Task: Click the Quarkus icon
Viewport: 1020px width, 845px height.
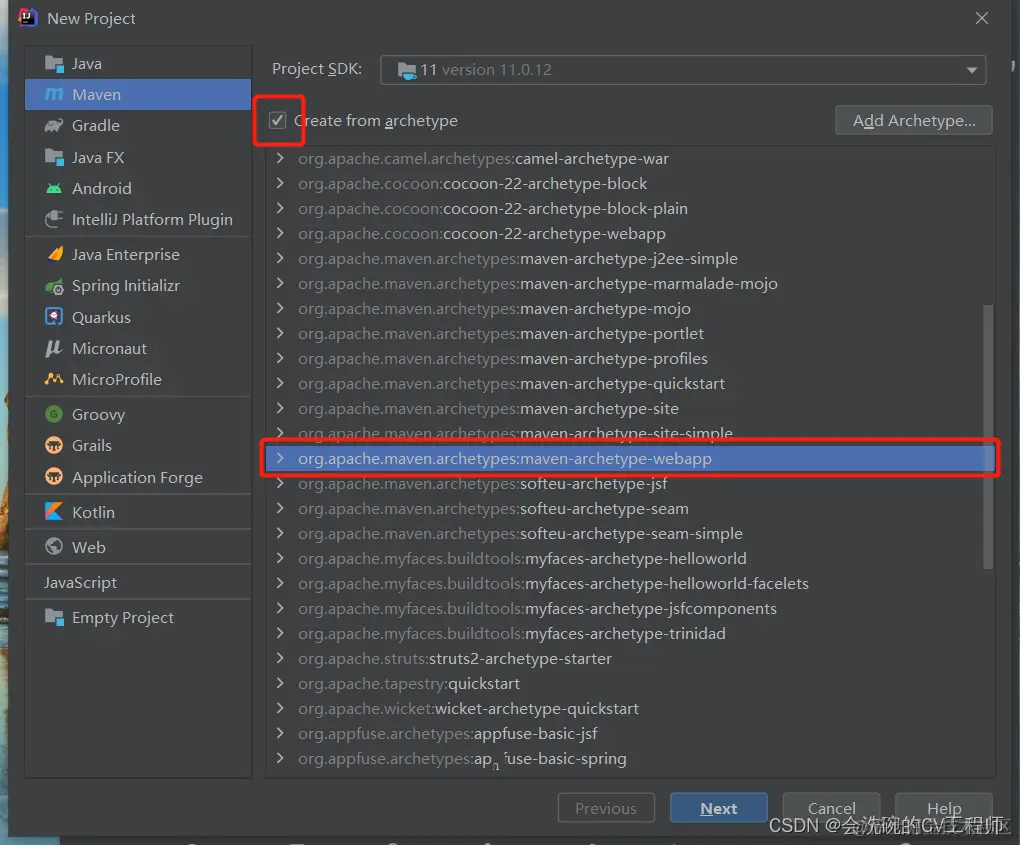Action: coord(54,317)
